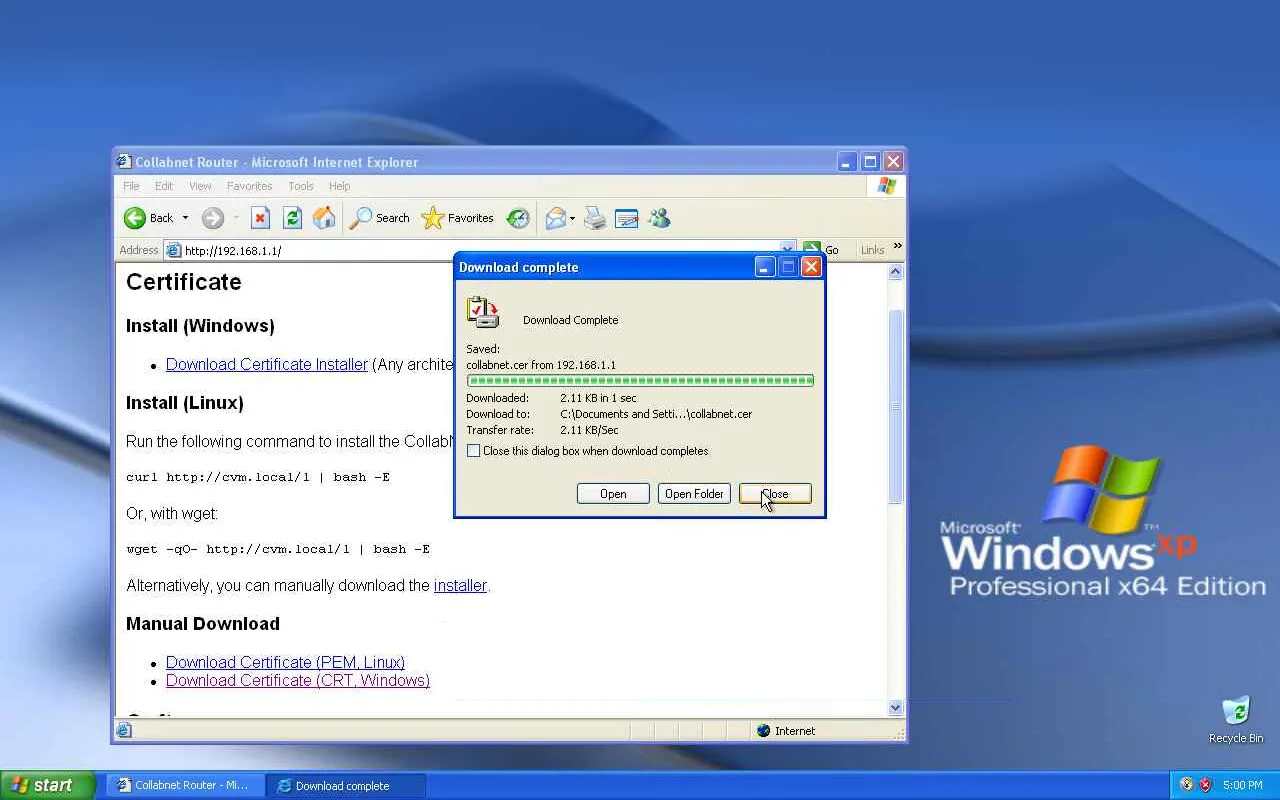Open the Favorites menu in the menu bar
The height and width of the screenshot is (800, 1280).
249,186
